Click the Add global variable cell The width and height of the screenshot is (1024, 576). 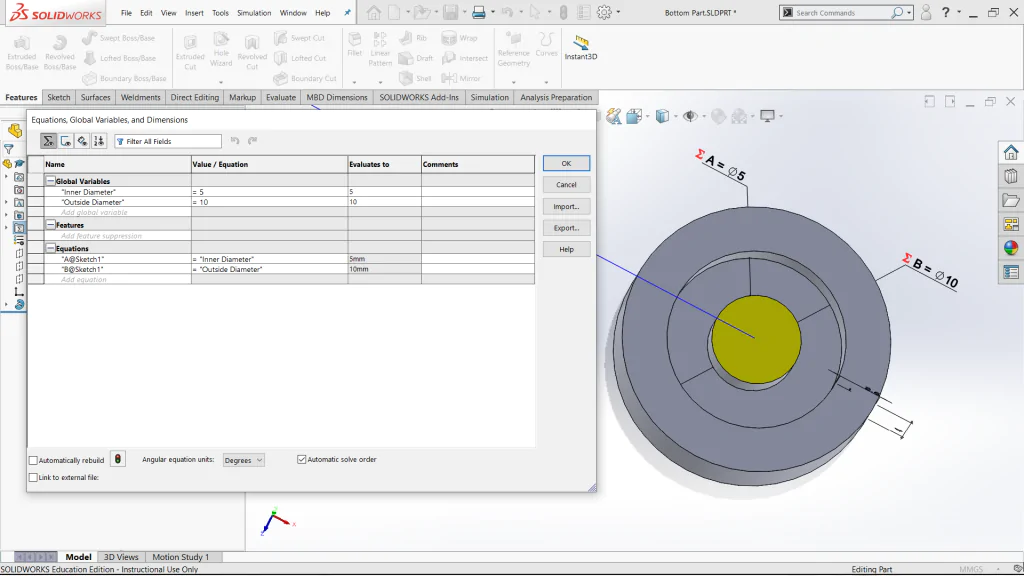tap(118, 212)
